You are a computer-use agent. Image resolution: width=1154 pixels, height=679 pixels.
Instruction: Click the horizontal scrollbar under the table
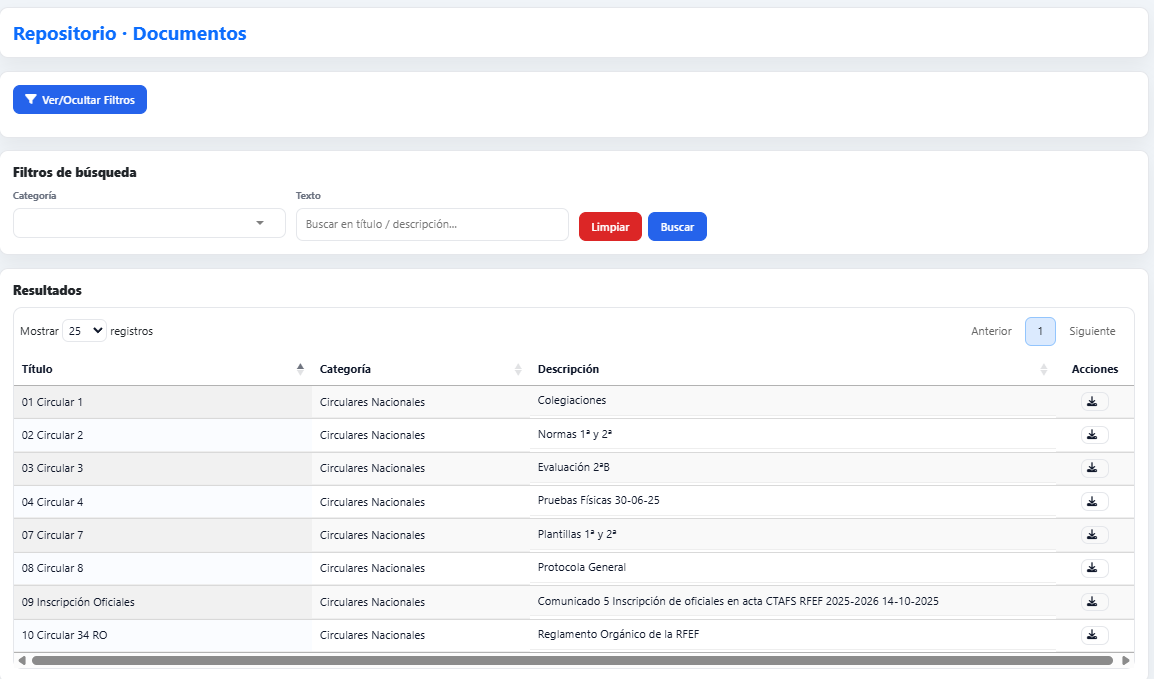point(572,660)
